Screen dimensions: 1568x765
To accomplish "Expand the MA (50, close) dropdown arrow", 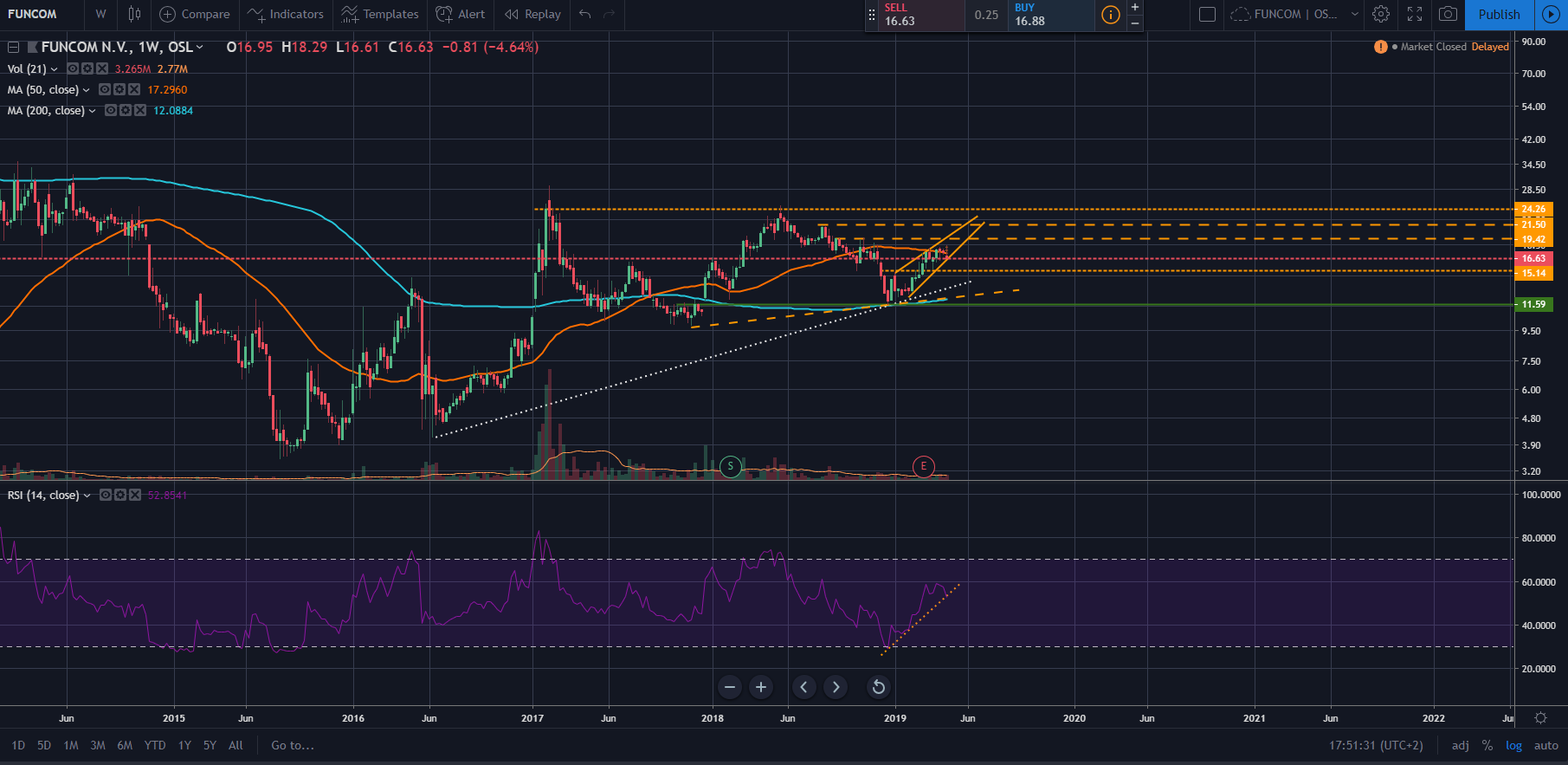I will (86, 90).
